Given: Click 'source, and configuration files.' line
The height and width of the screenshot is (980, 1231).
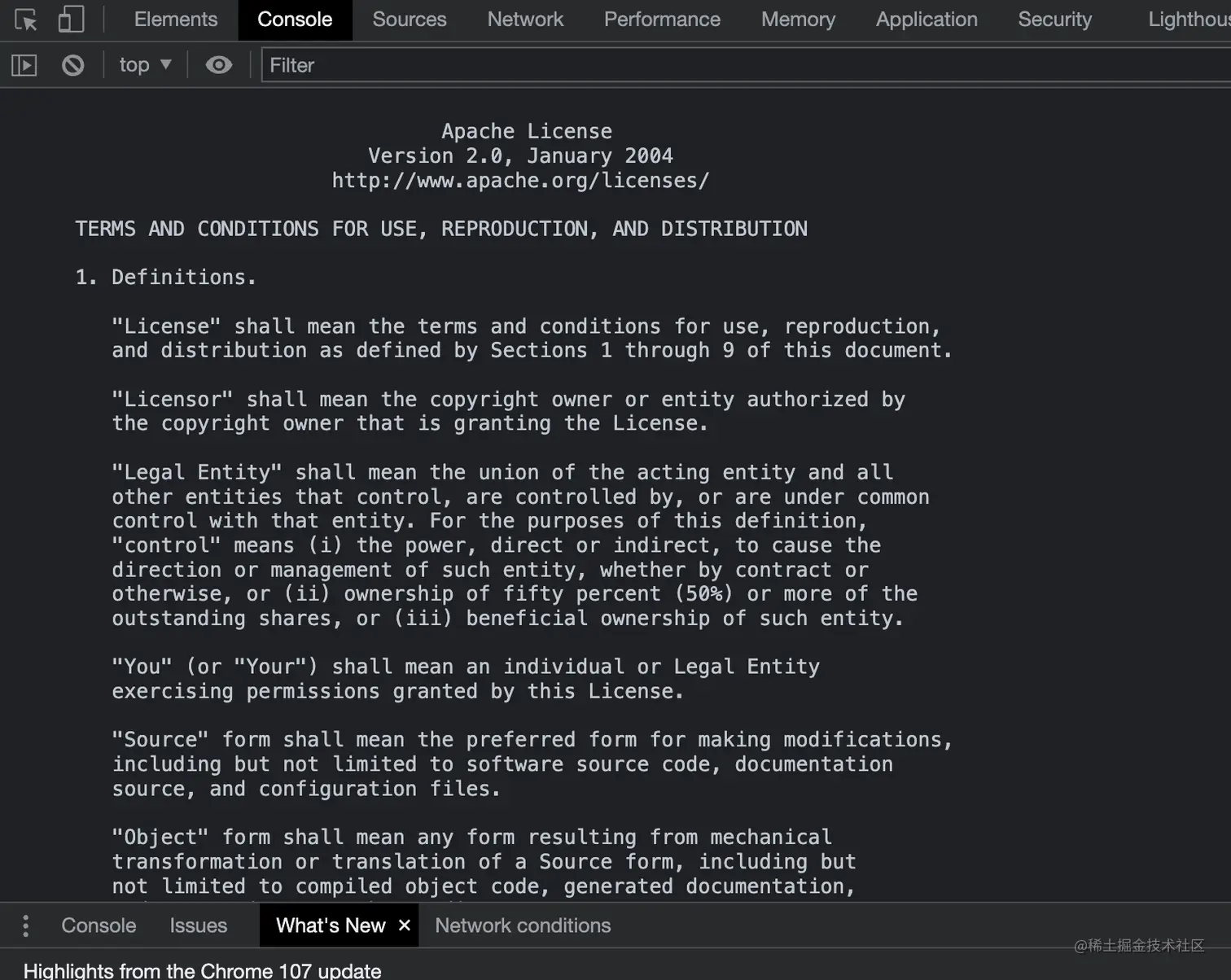Looking at the screenshot, I should pyautogui.click(x=306, y=789).
